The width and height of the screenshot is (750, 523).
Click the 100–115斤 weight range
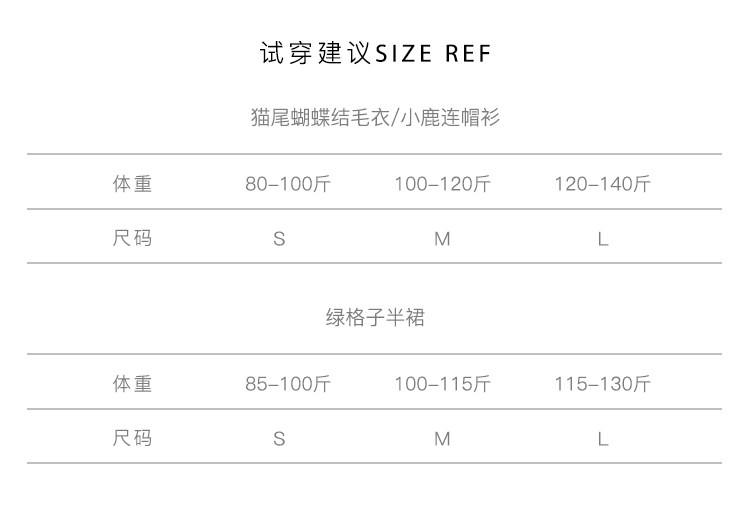pyautogui.click(x=442, y=384)
